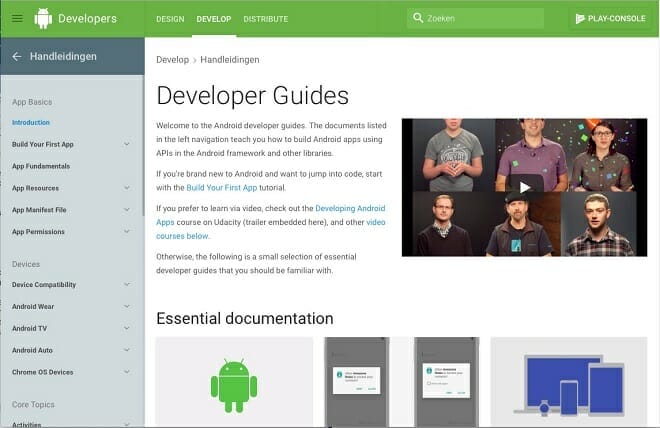This screenshot has width=660, height=428.
Task: Click the App Basics section heading
Action: [32, 102]
